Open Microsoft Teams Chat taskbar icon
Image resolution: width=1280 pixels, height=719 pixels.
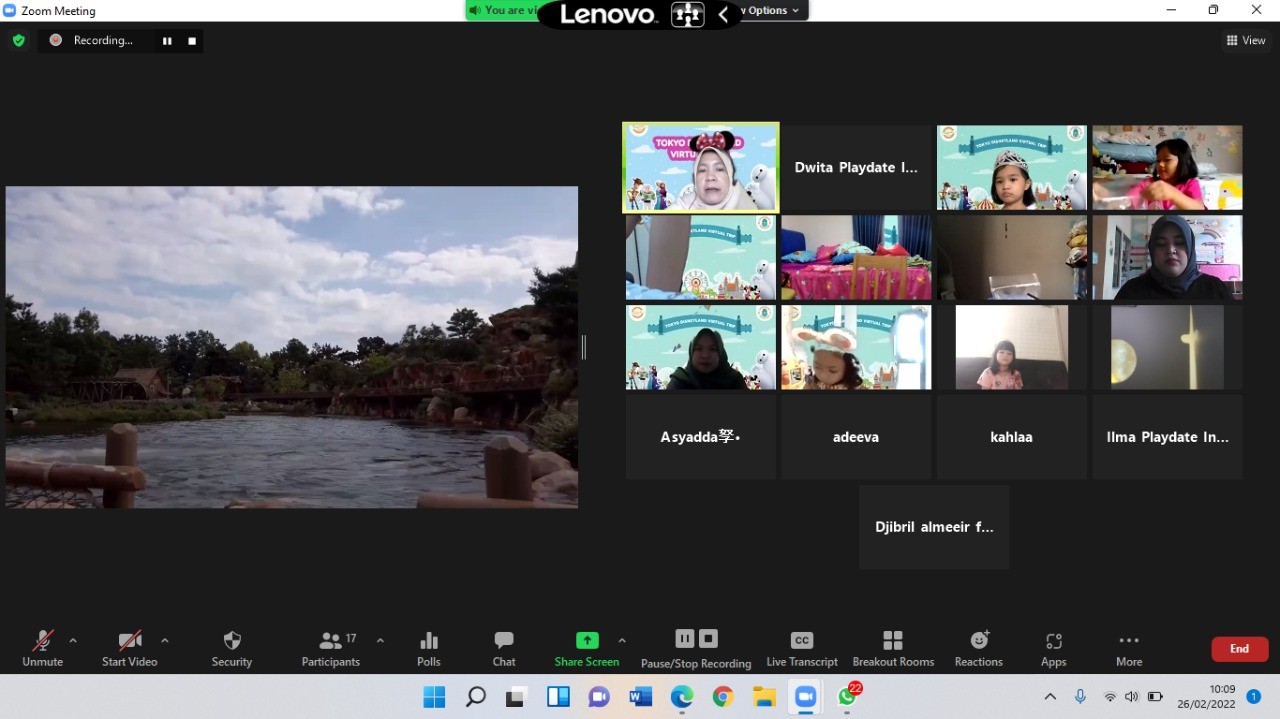coord(599,697)
